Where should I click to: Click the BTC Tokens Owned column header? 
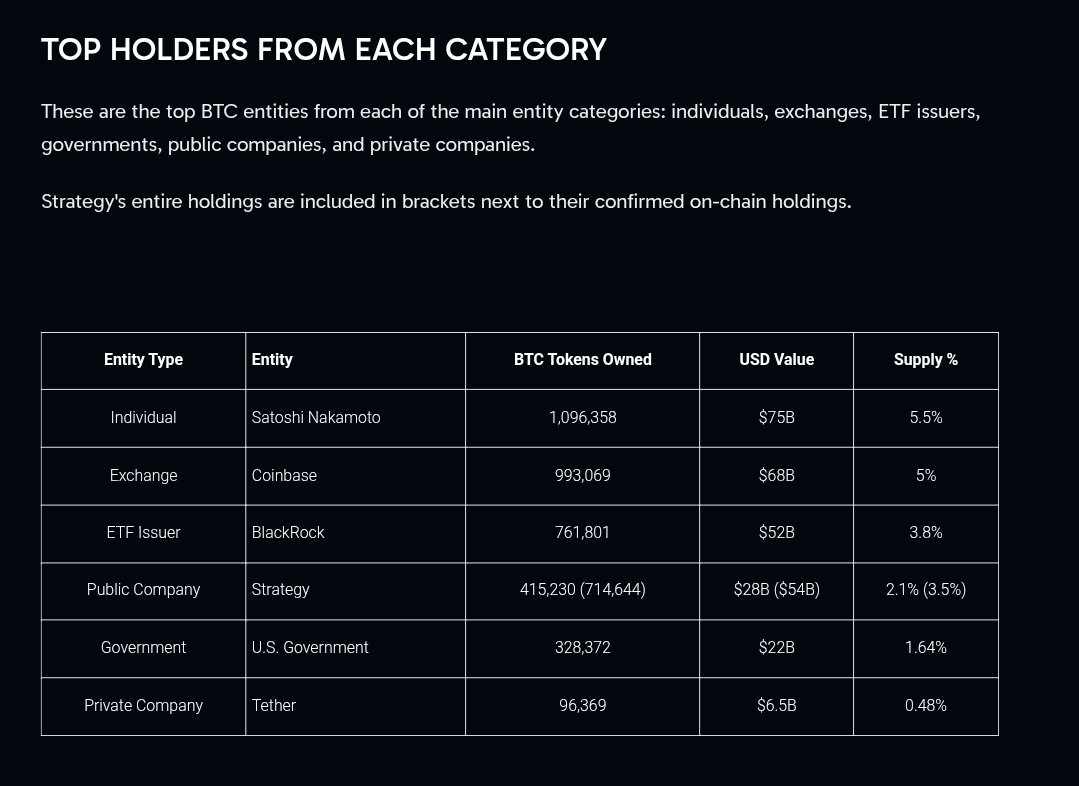click(582, 360)
